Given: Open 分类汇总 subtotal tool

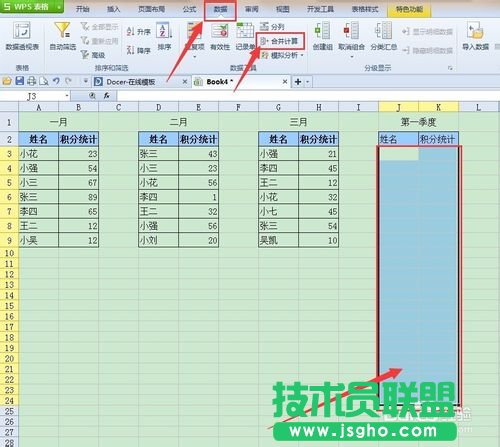Looking at the screenshot, I should point(383,36).
